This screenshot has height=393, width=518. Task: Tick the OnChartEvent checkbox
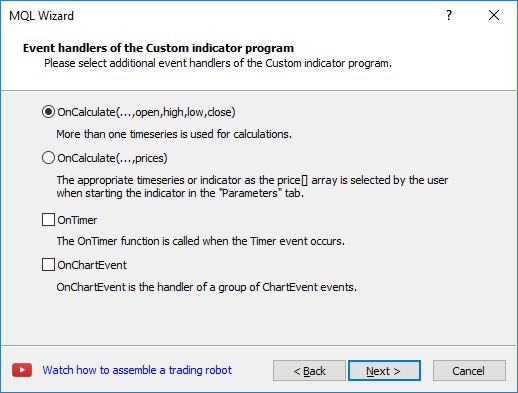point(48,265)
